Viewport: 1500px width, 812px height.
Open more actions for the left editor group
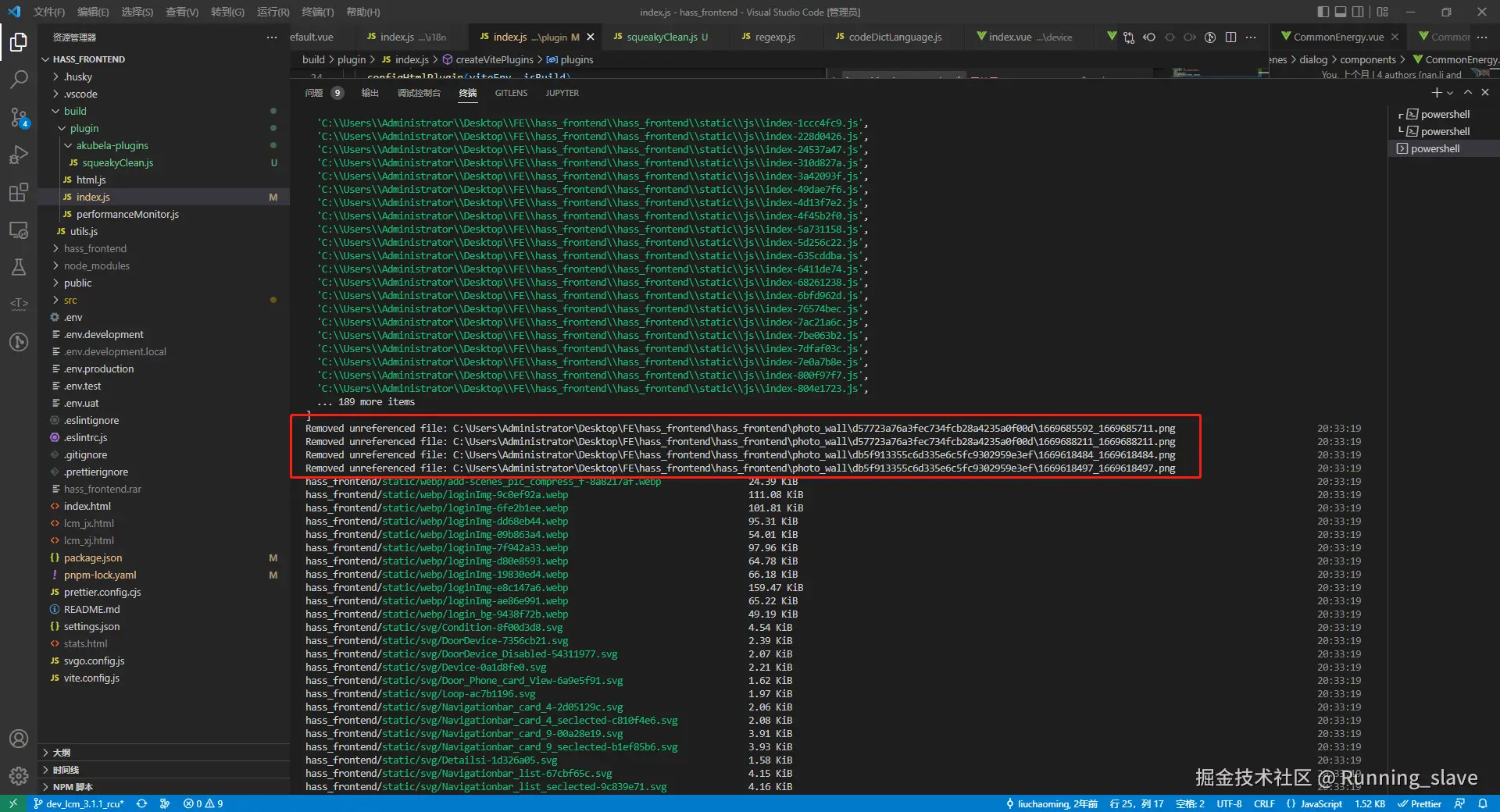1251,37
